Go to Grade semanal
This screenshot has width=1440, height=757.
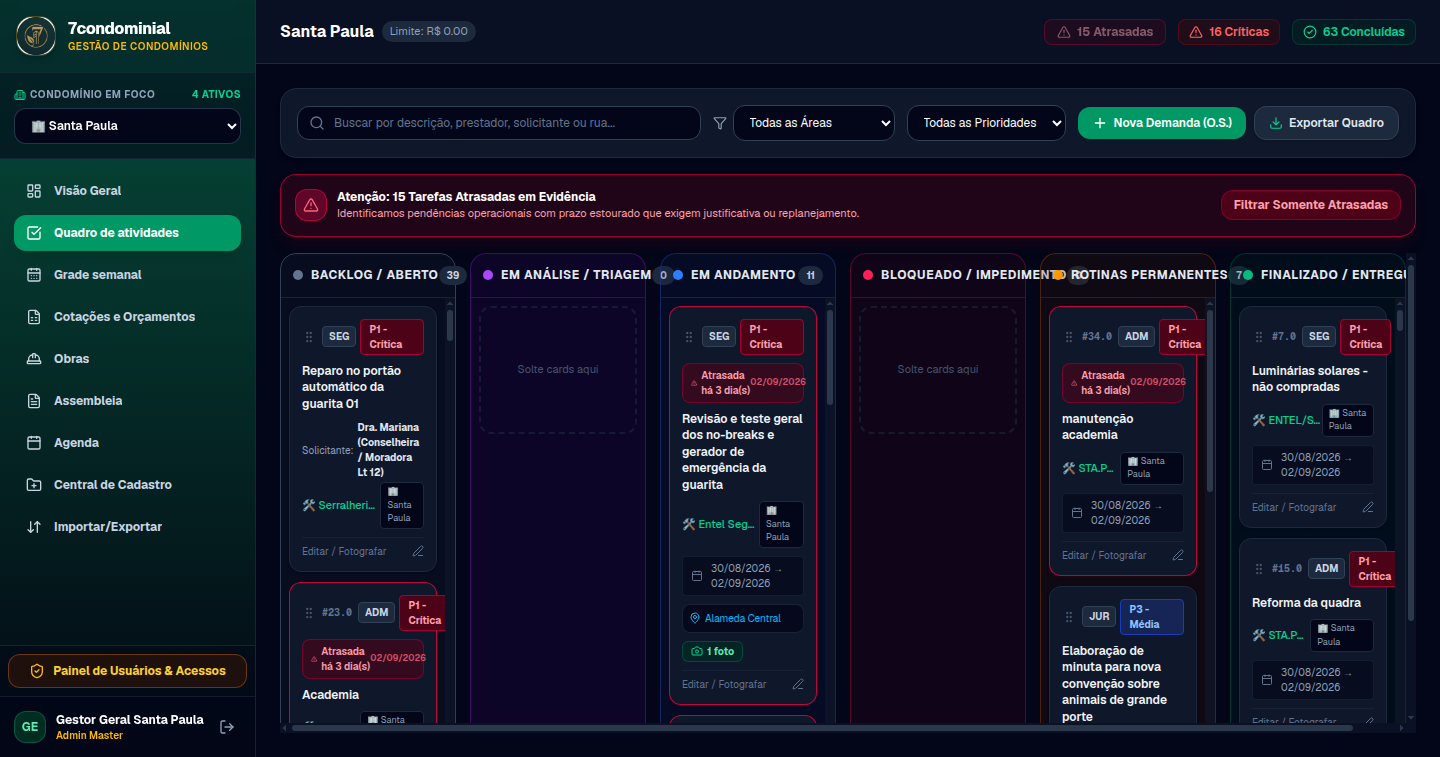pos(127,275)
